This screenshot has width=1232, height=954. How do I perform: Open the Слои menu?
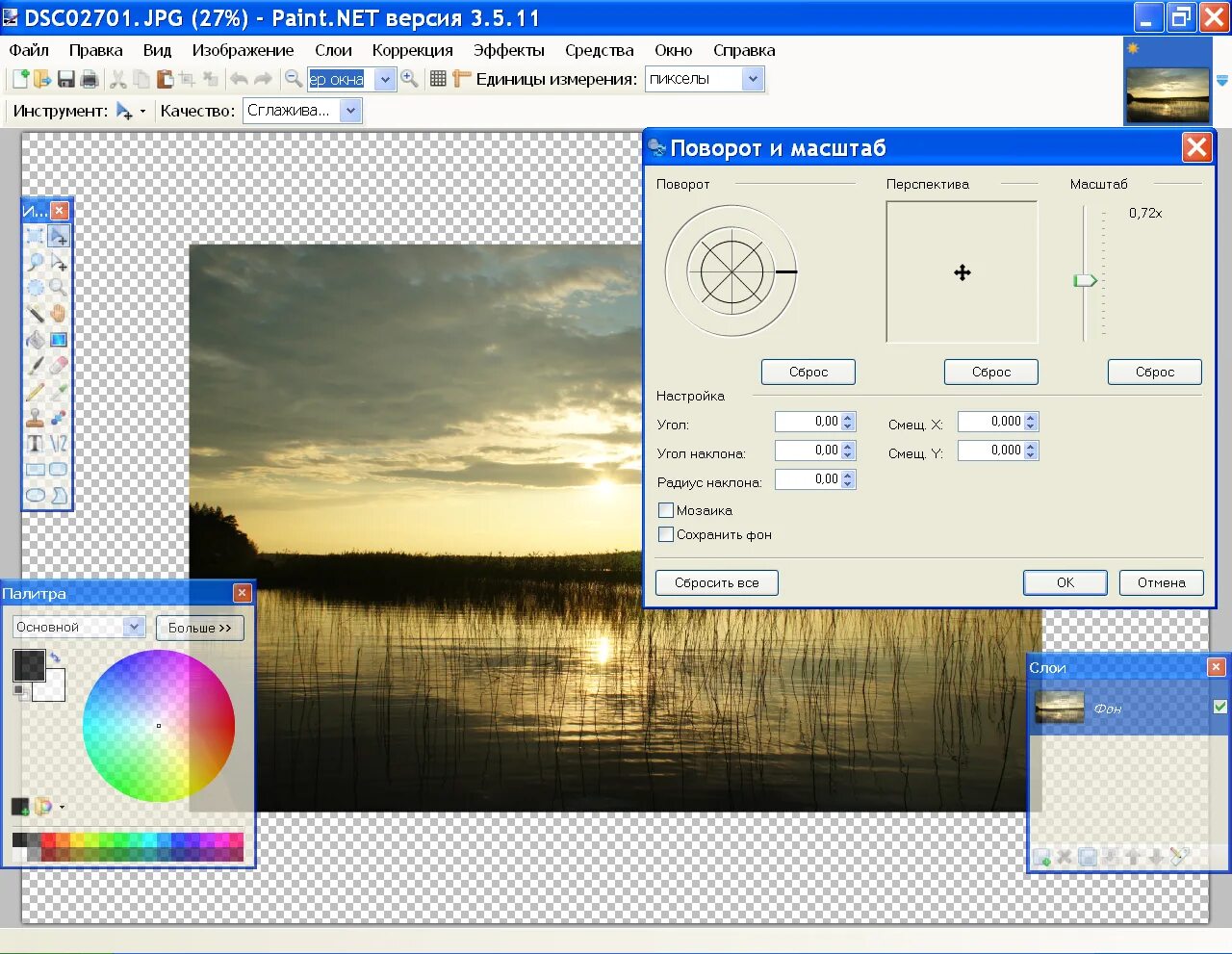333,50
